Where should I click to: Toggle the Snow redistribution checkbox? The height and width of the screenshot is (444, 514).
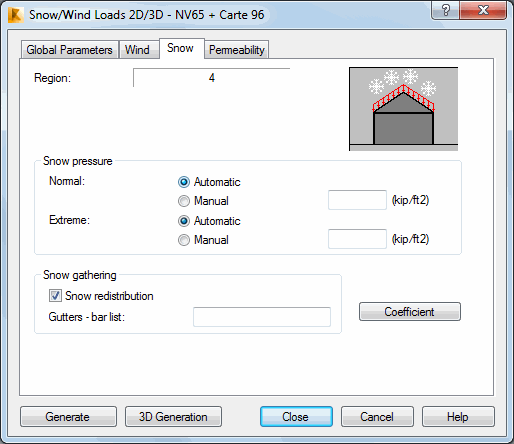pos(55,296)
